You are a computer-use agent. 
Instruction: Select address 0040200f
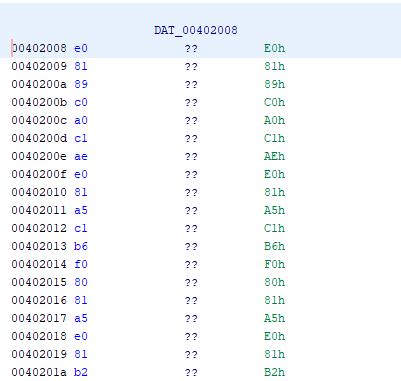[x=39, y=174]
